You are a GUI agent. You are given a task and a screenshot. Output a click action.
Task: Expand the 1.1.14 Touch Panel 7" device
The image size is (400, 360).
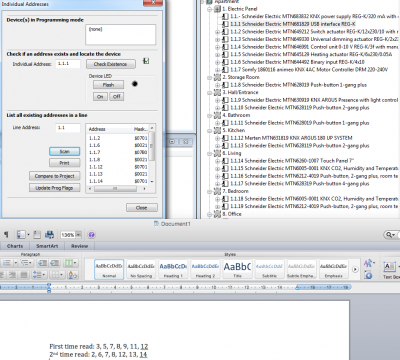[217, 161]
